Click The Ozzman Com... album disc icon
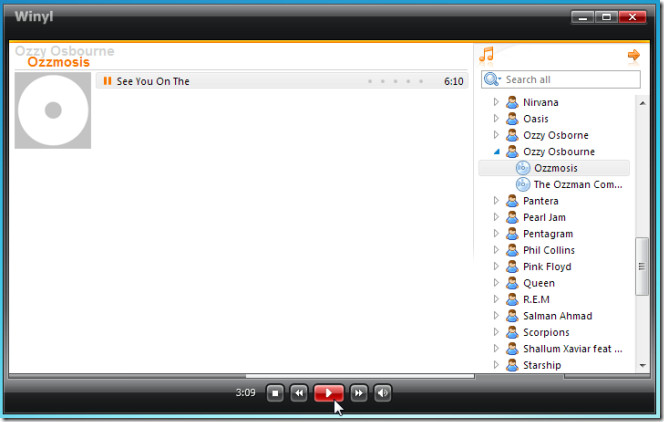The image size is (664, 422). pyautogui.click(x=523, y=185)
